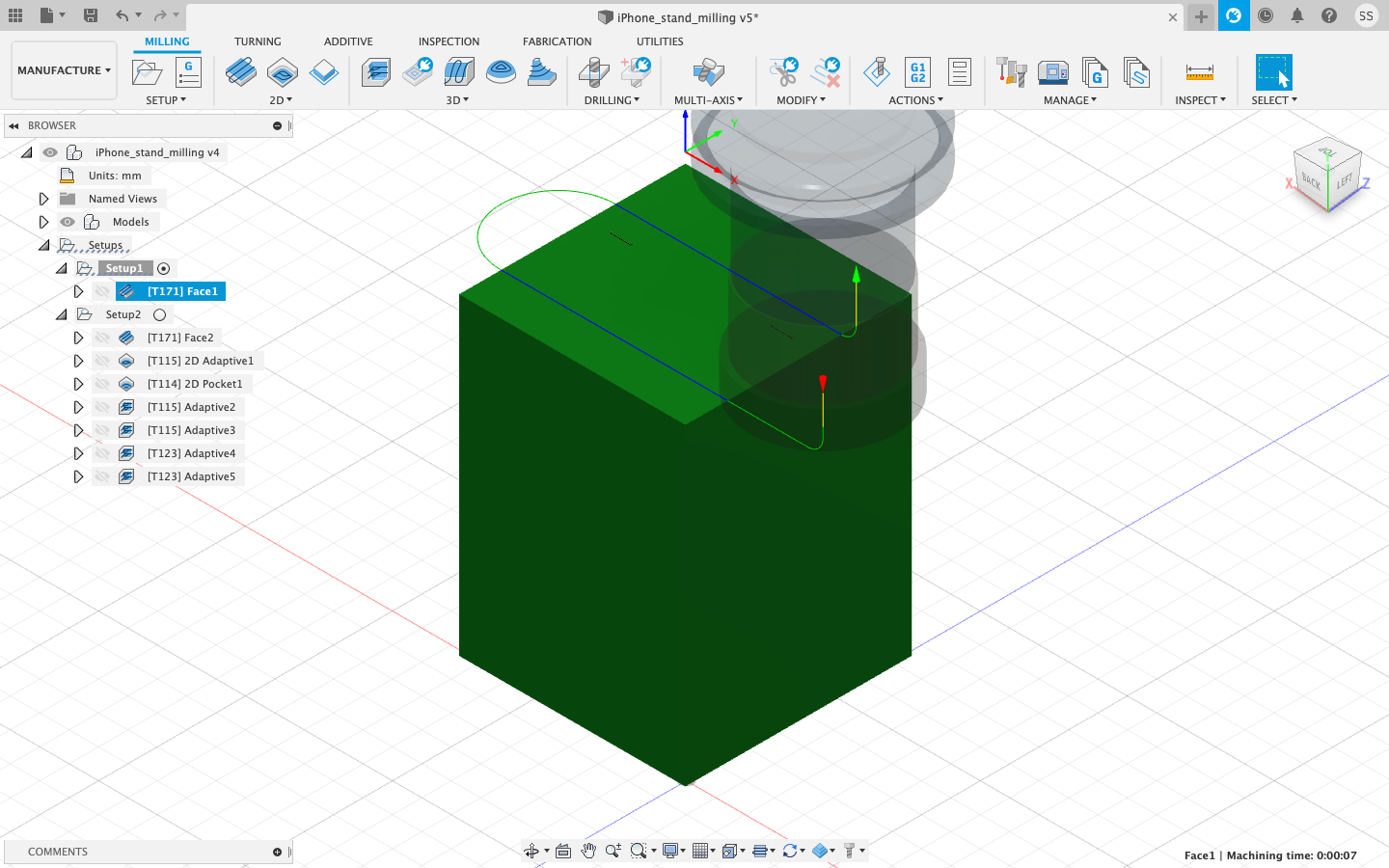Switch to the UTILITIES tab
Screen dimensions: 1389x868
coord(660,41)
